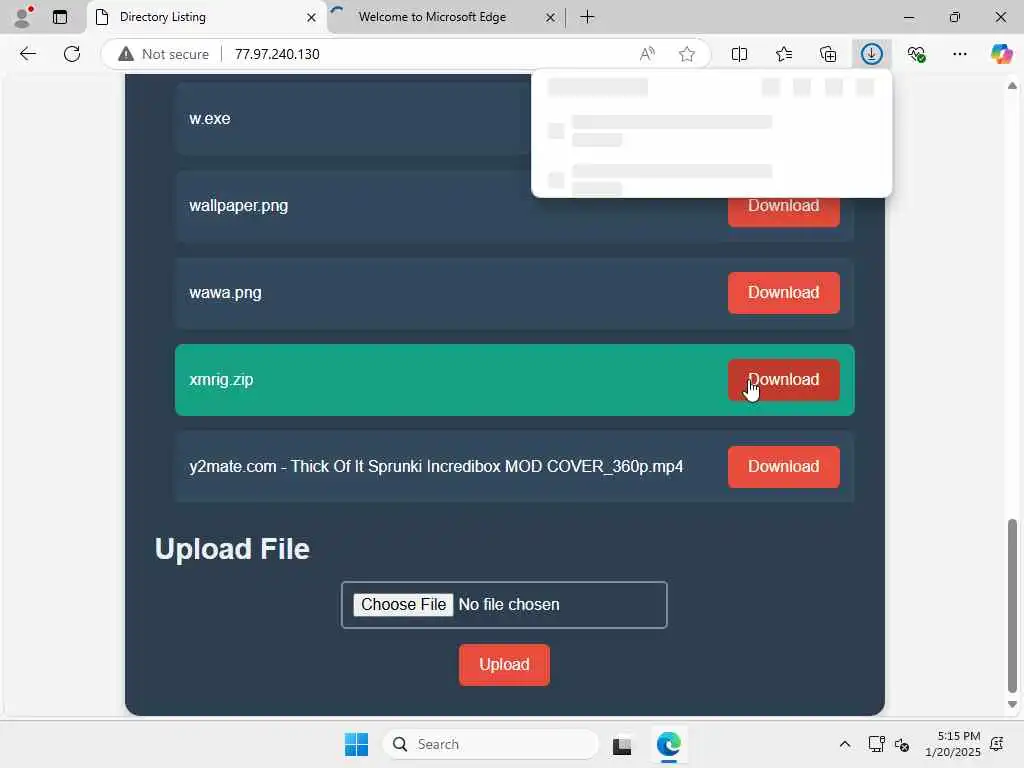The image size is (1024, 768).
Task: Select the xmrig.zip file name
Action: (221, 379)
